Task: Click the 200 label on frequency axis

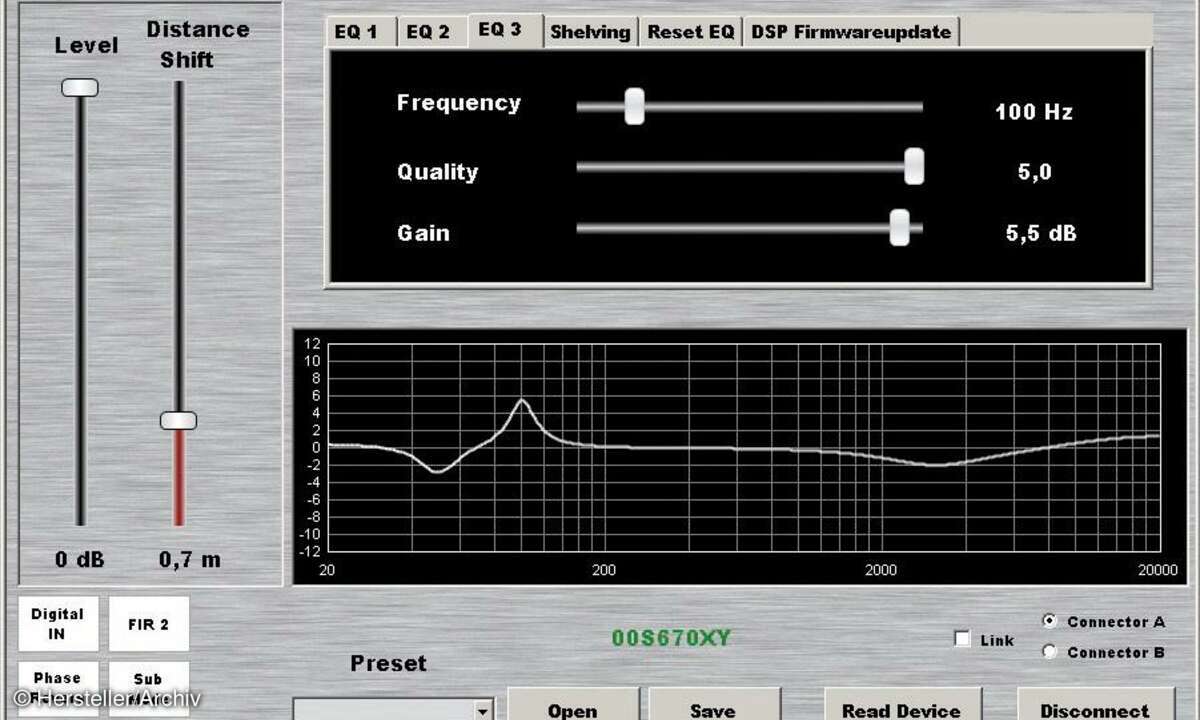Action: 604,570
